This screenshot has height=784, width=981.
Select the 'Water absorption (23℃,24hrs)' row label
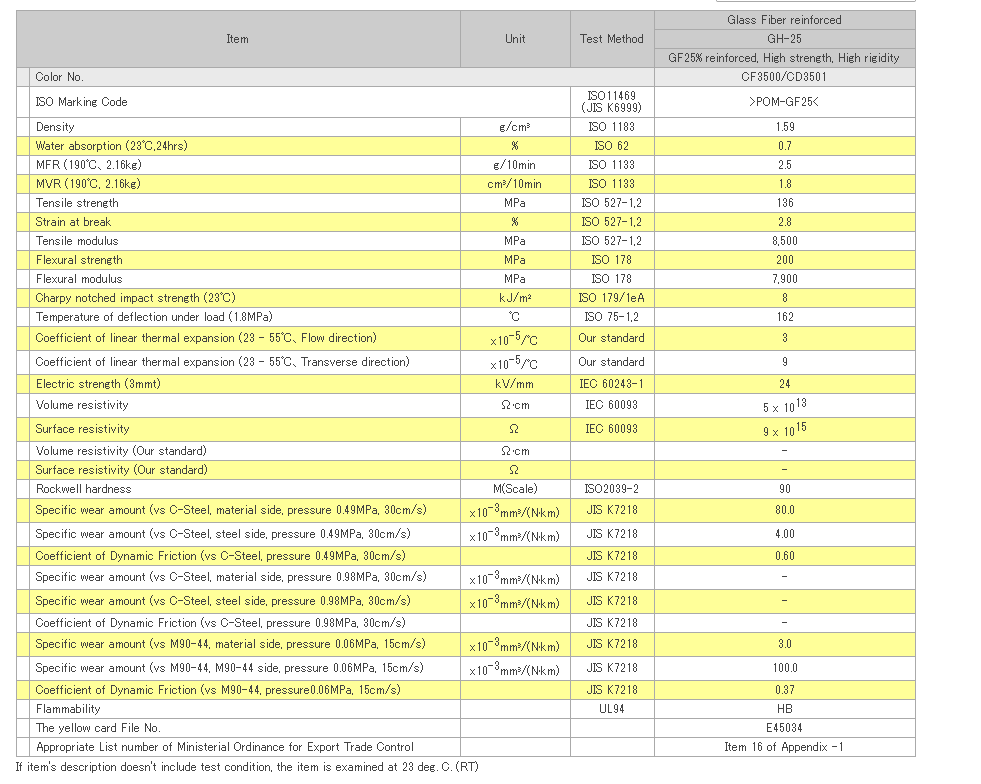(x=111, y=146)
